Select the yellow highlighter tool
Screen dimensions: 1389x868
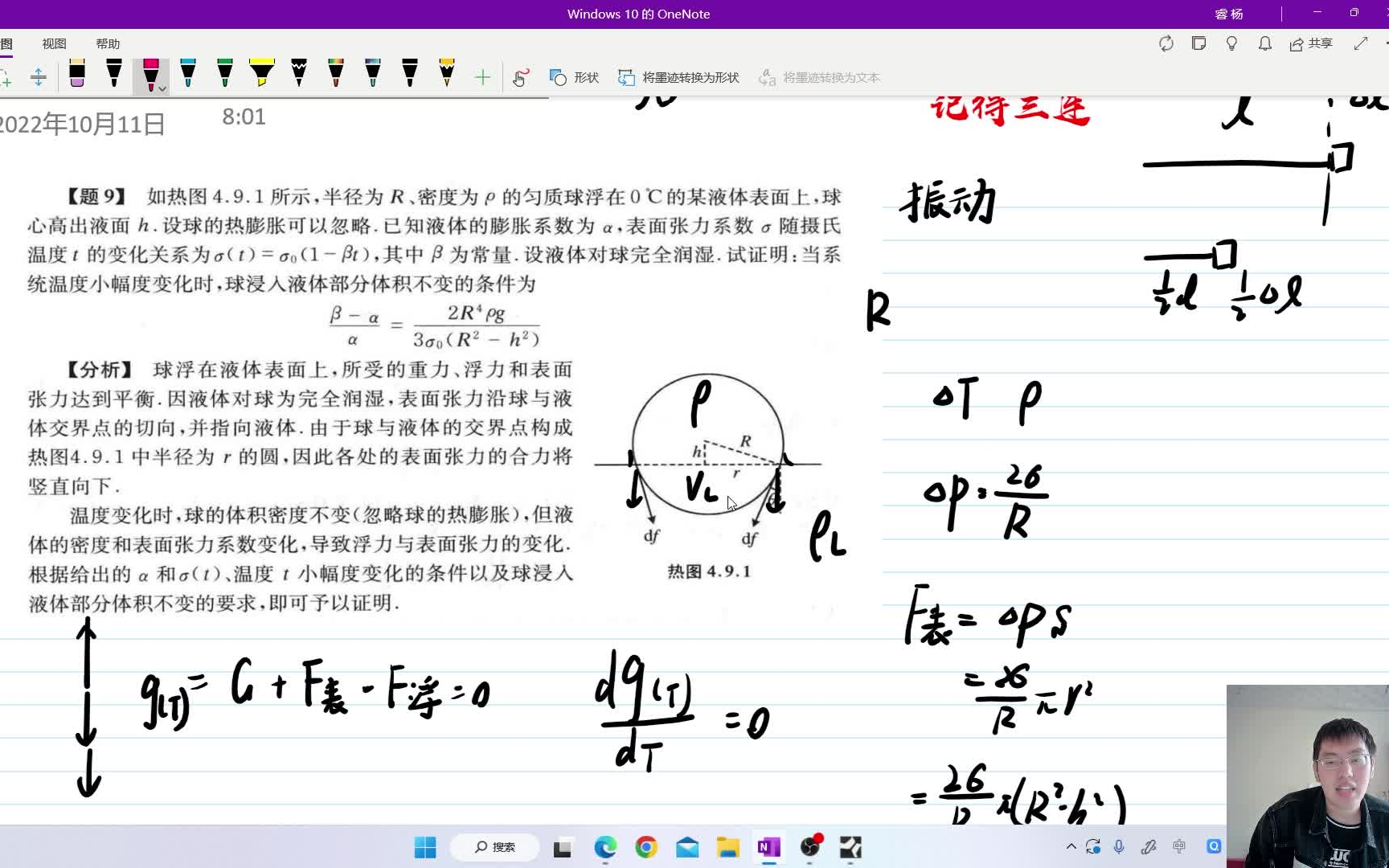point(262,74)
